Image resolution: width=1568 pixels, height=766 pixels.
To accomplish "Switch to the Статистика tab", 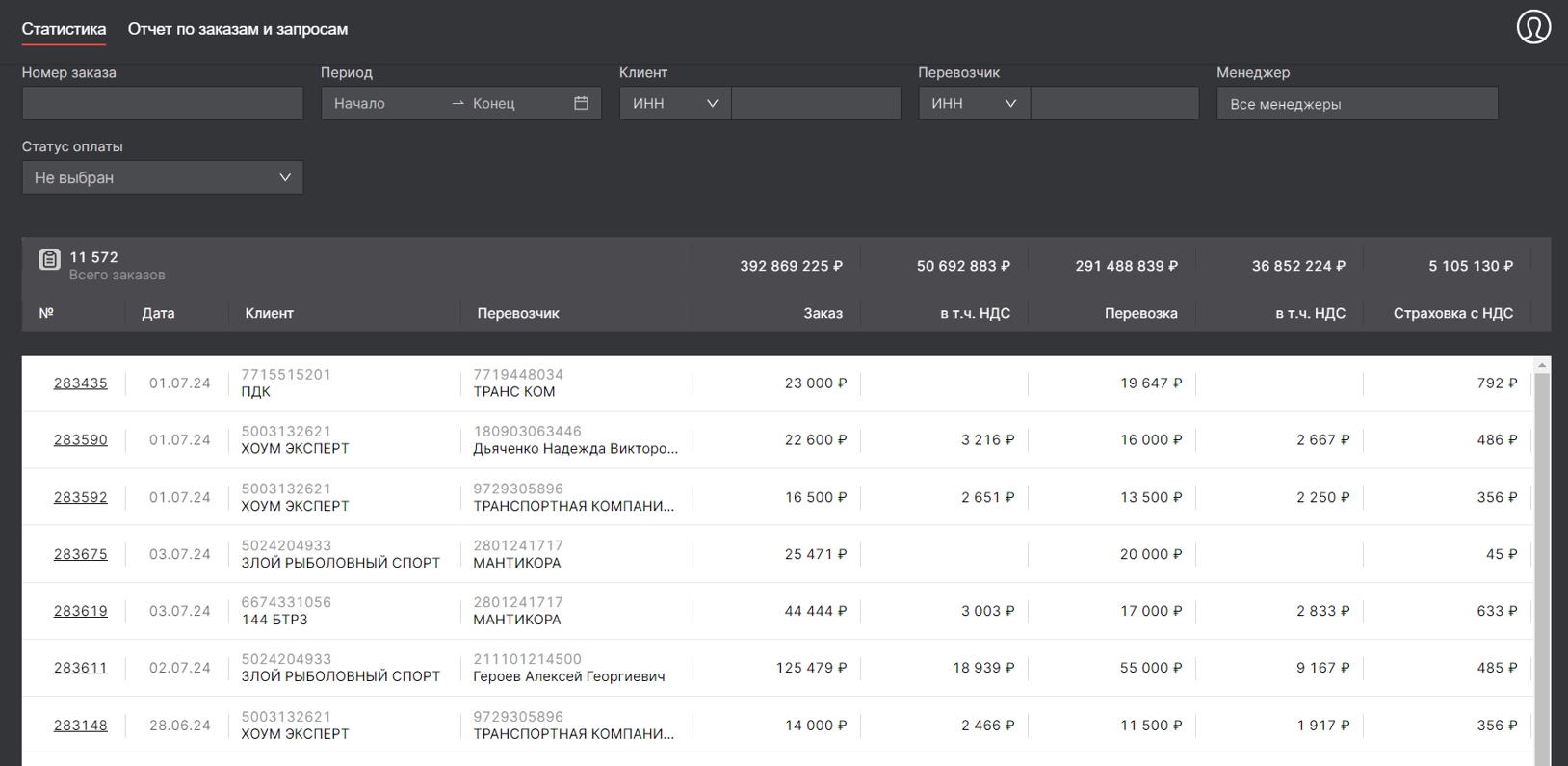I will 64,29.
